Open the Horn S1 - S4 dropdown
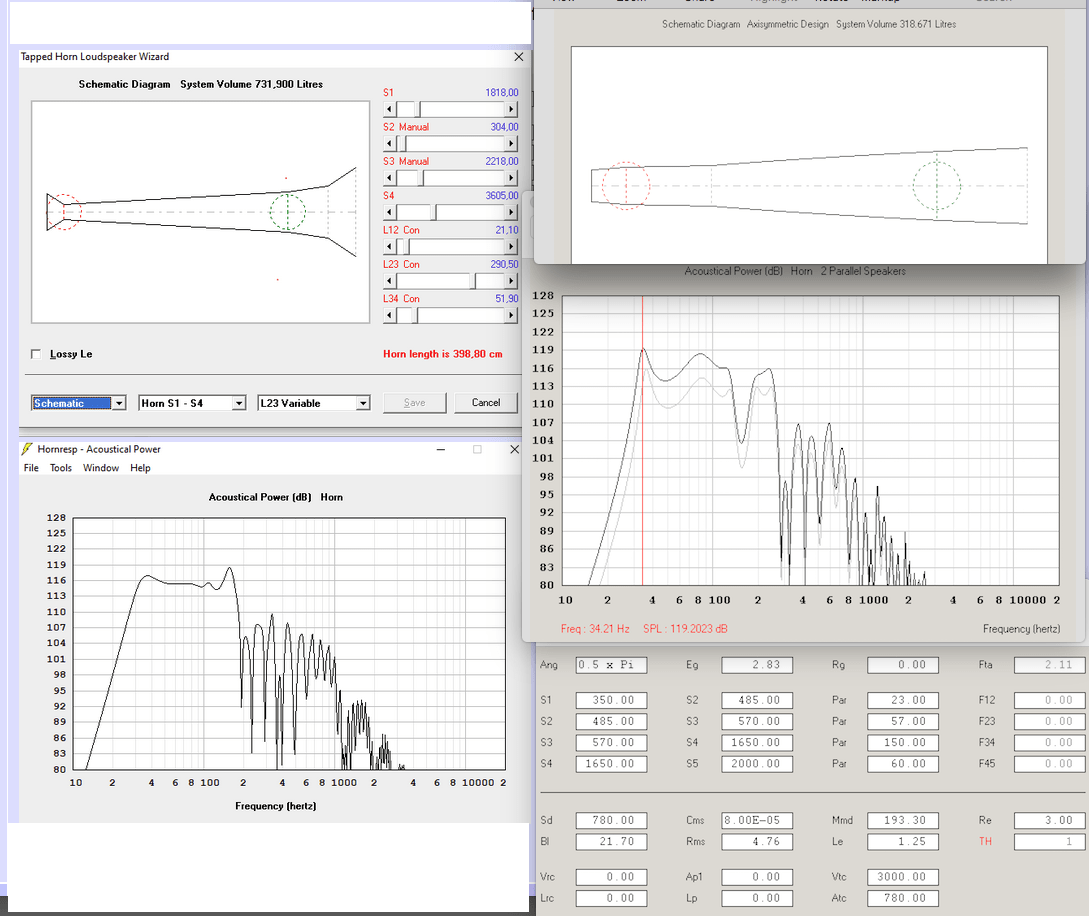The height and width of the screenshot is (916, 1089). [239, 403]
